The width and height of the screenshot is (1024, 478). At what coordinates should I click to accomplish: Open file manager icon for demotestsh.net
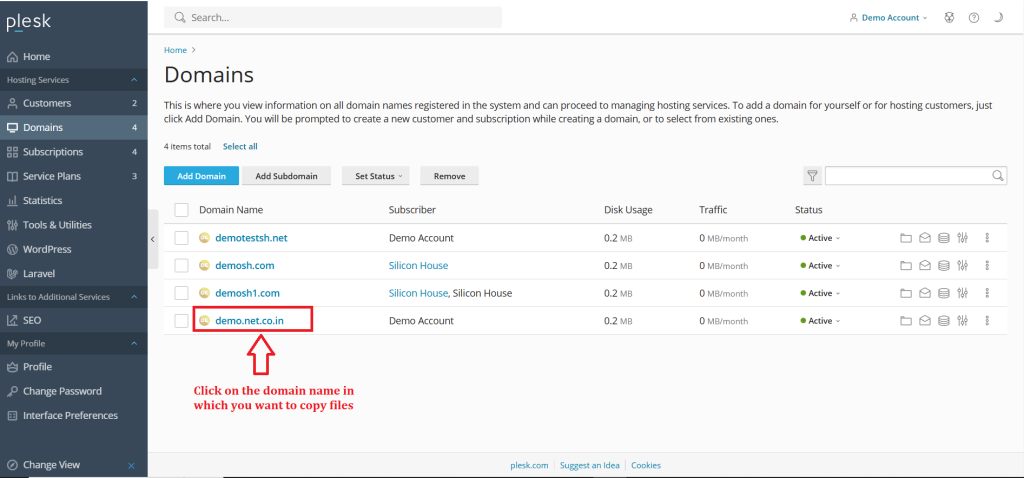[906, 238]
